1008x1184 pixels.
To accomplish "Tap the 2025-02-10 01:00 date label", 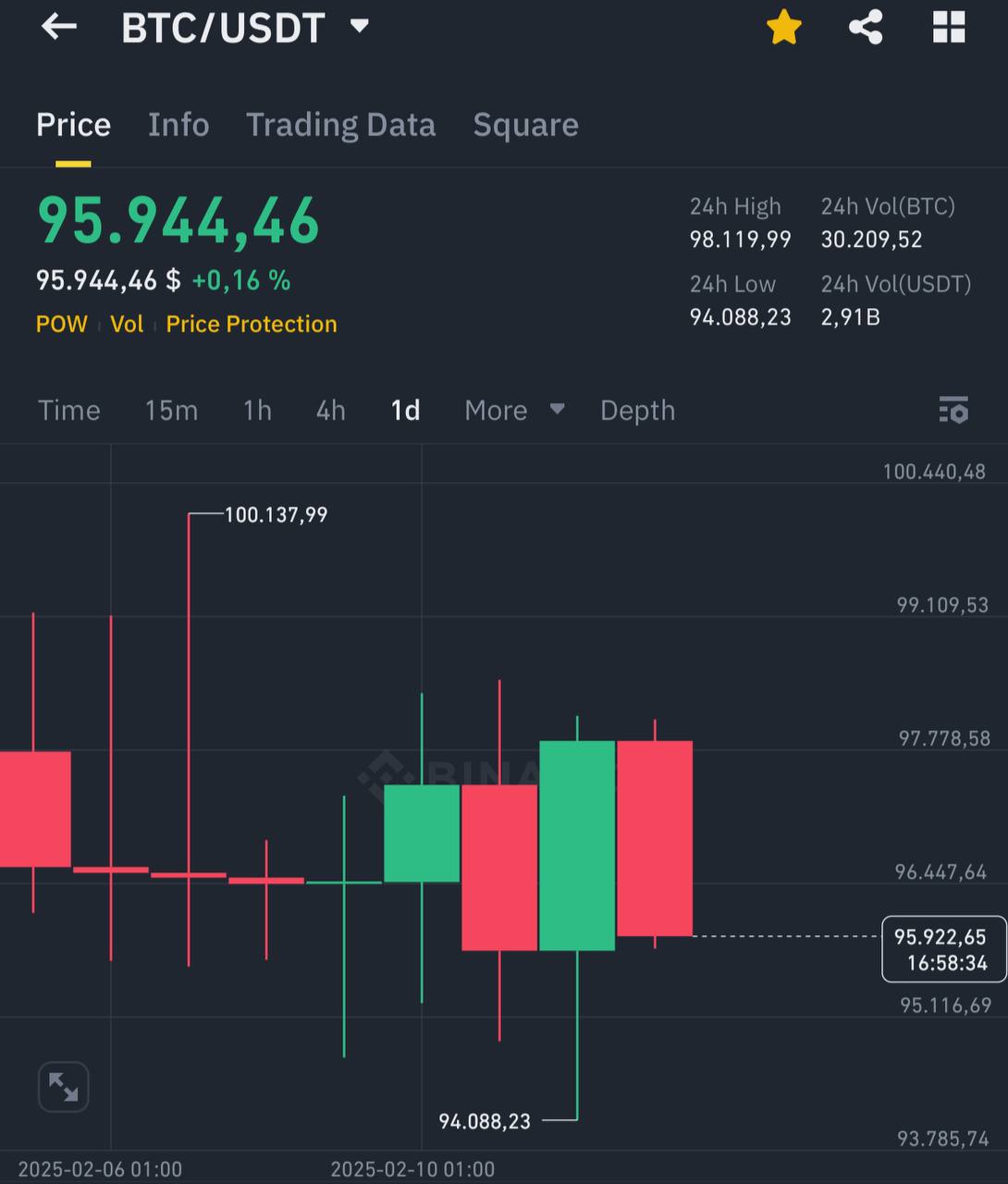I will point(412,1169).
